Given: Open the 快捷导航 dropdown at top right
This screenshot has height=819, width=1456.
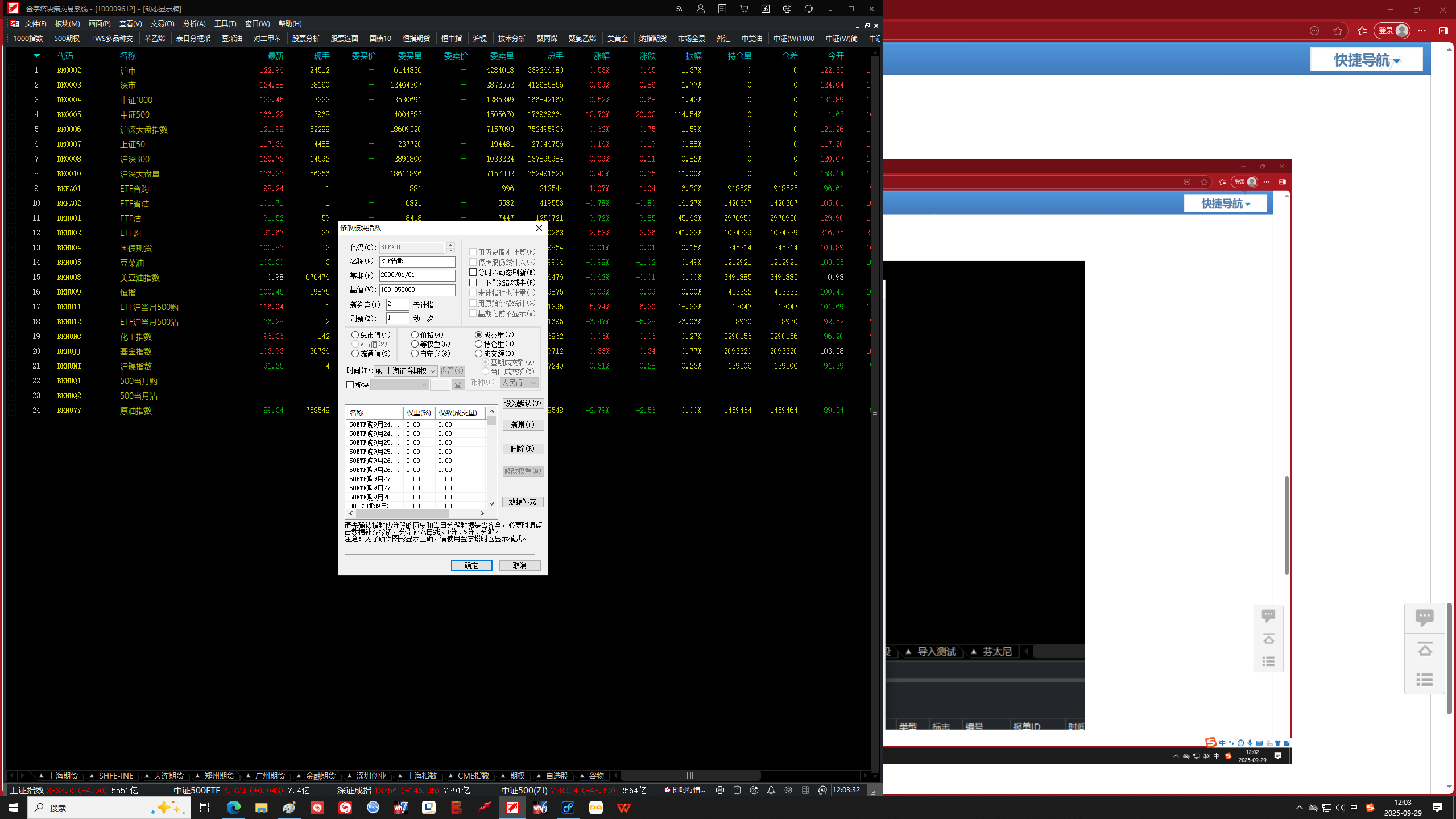Looking at the screenshot, I should point(1366,60).
